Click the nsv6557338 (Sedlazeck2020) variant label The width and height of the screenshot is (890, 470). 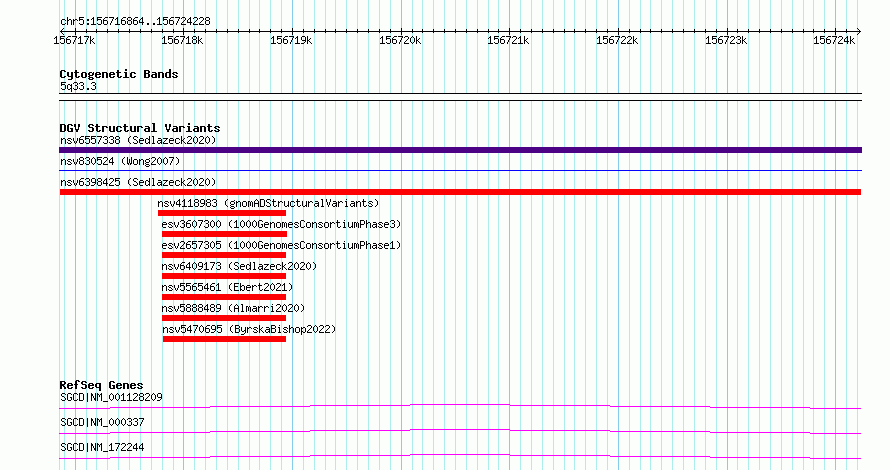pyautogui.click(x=138, y=140)
